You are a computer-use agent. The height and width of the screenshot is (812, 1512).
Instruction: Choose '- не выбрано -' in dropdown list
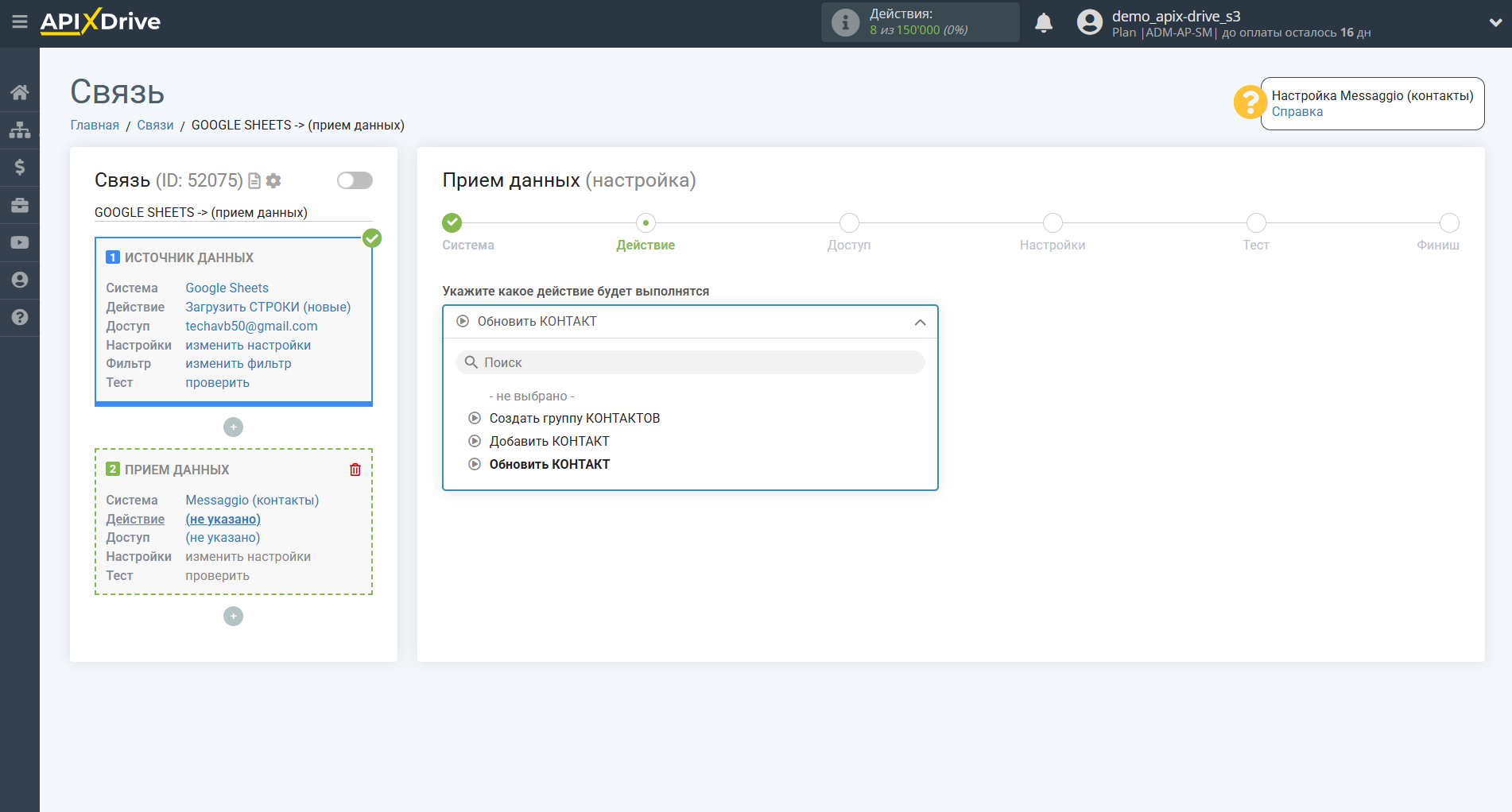coord(531,396)
